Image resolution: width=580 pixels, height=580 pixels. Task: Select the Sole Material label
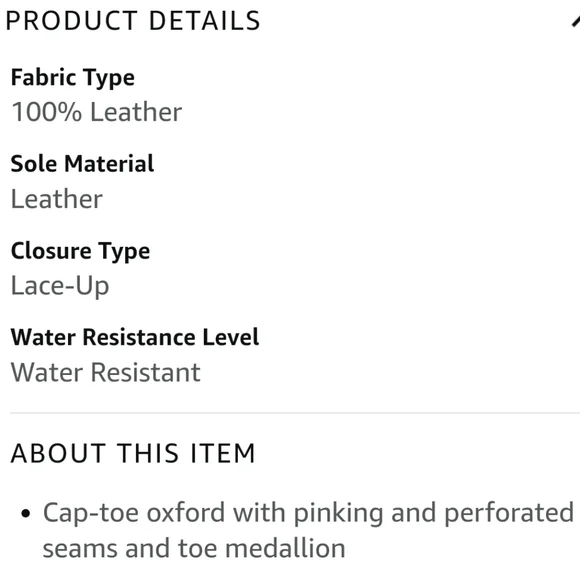click(x=82, y=163)
